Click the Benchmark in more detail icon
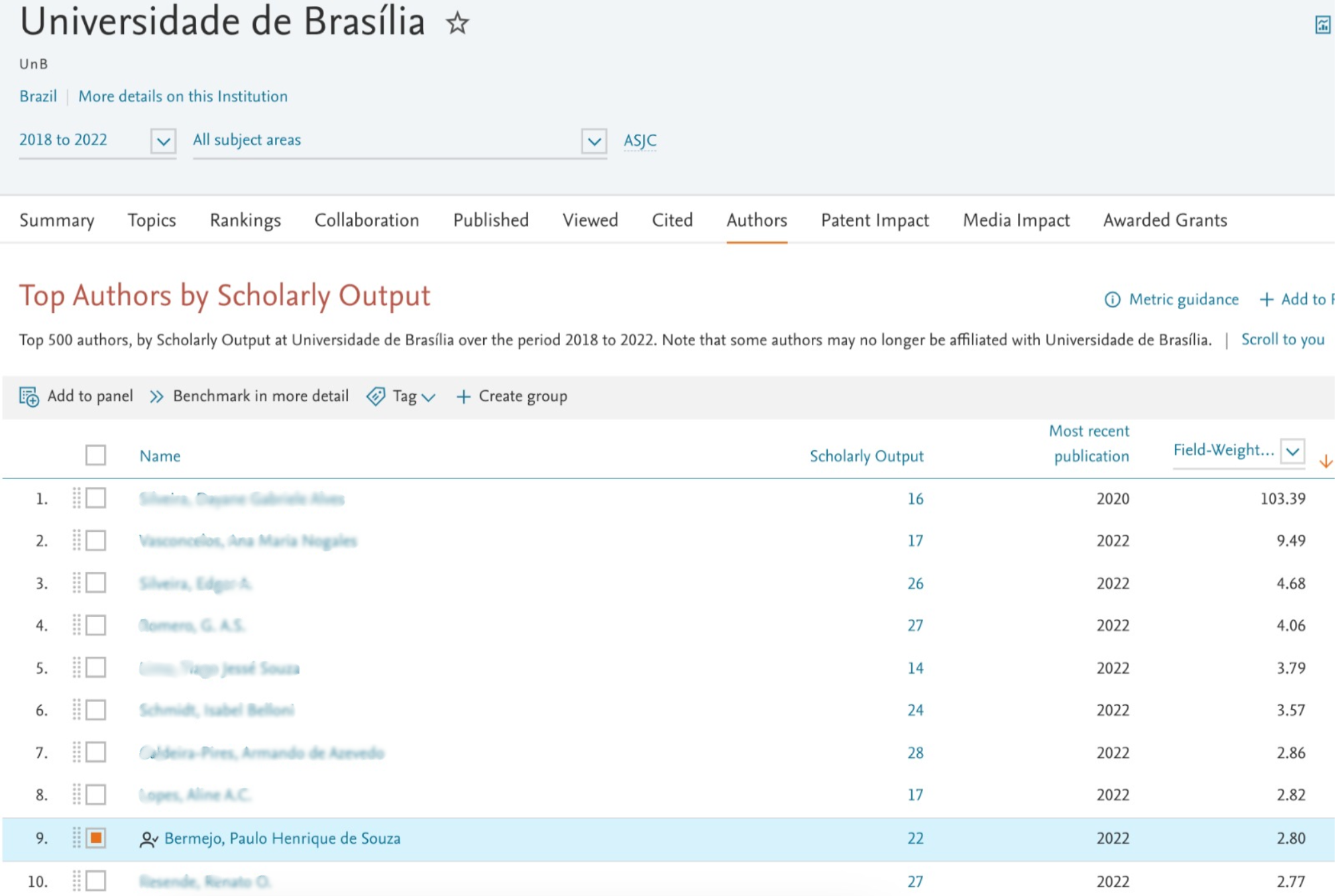The height and width of the screenshot is (896, 1336). 156,396
